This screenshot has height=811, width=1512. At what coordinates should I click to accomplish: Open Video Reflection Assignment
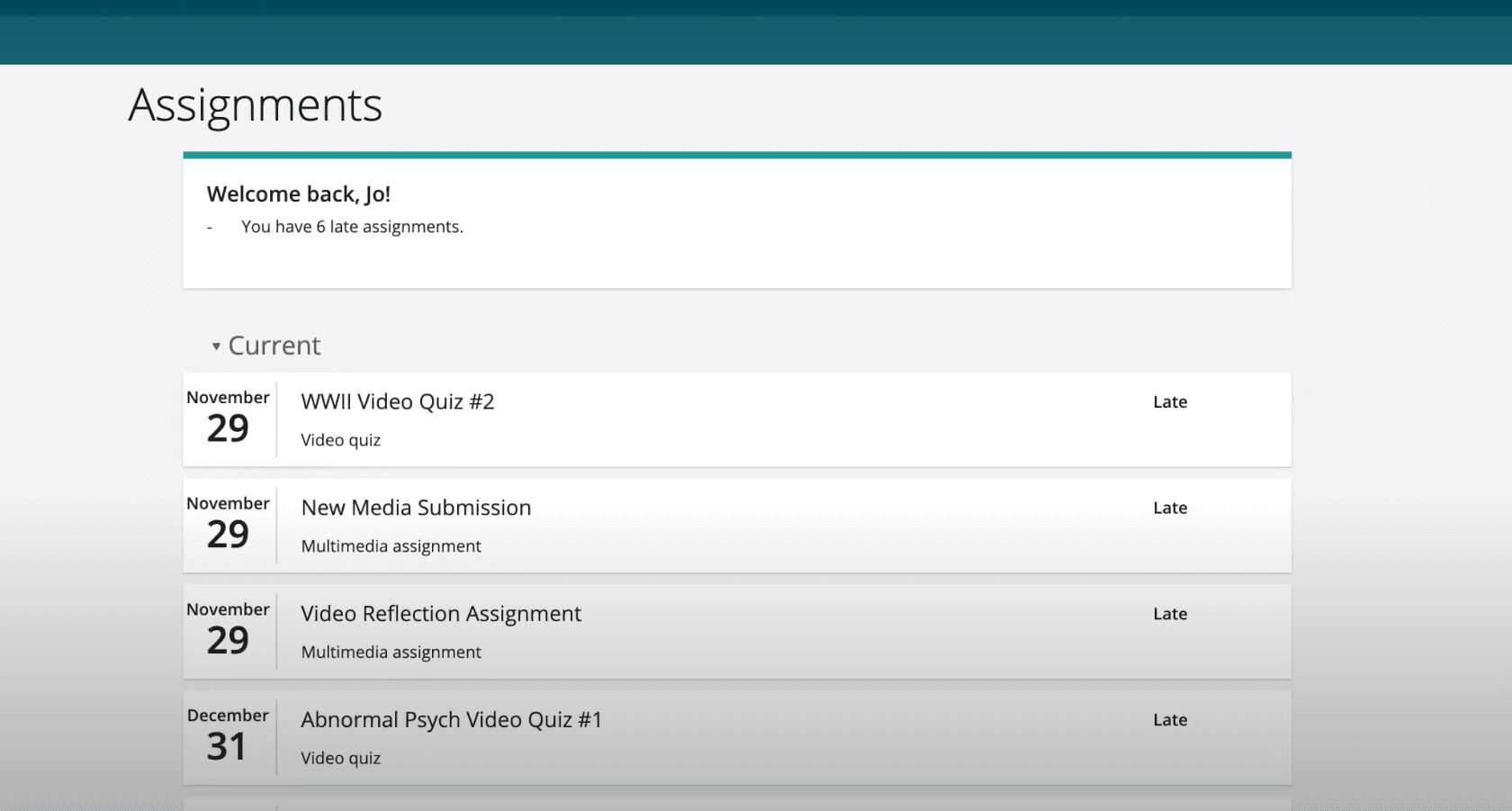point(441,614)
